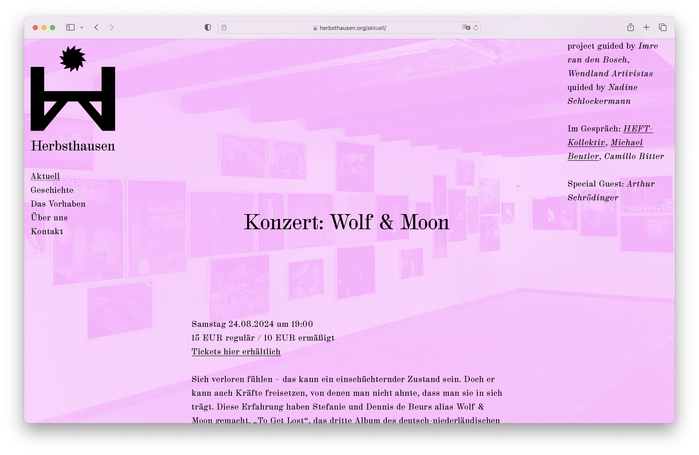This screenshot has height=455, width=699.
Task: Click the name Nadine Schlockermann
Action: click(x=602, y=94)
